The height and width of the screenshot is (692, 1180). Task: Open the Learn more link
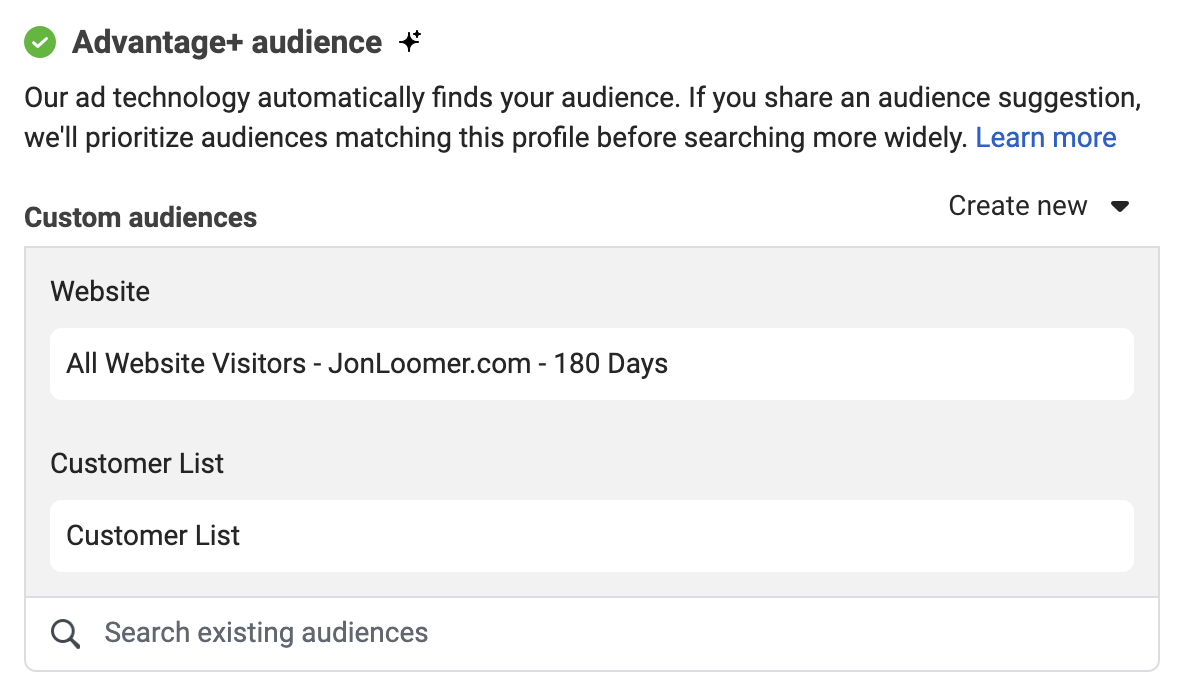[1045, 138]
